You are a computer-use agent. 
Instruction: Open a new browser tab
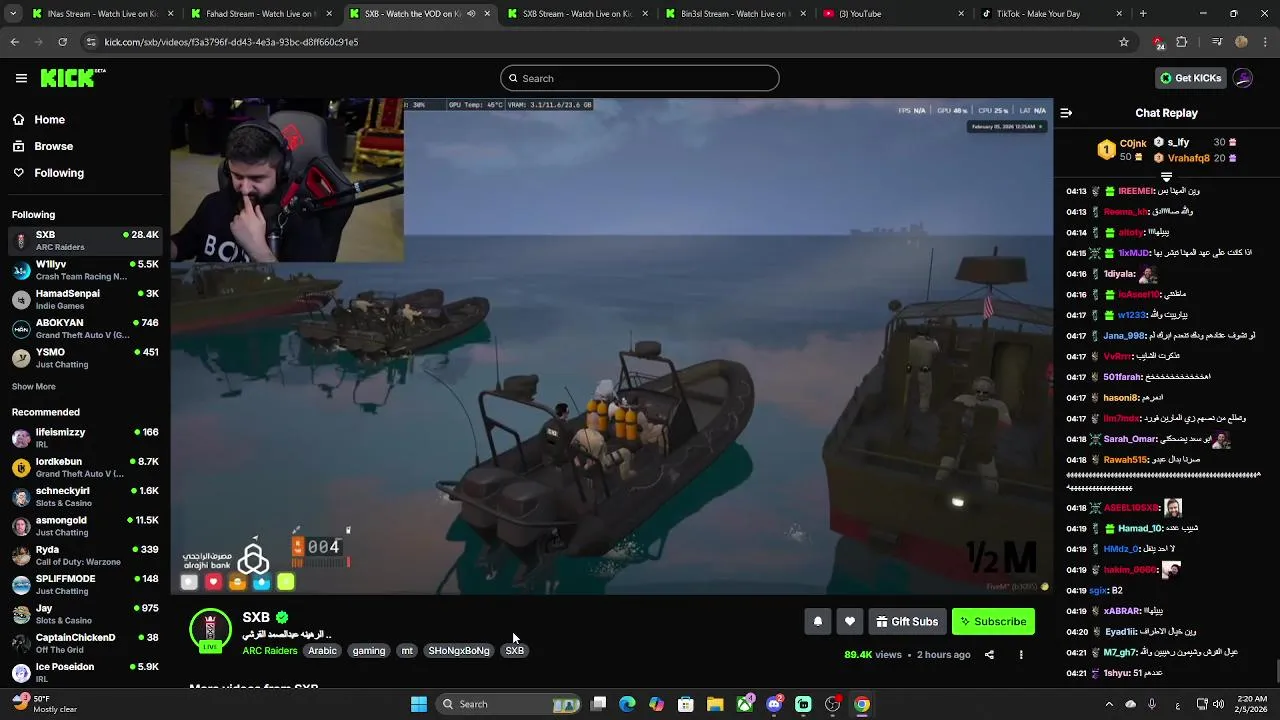point(1143,14)
